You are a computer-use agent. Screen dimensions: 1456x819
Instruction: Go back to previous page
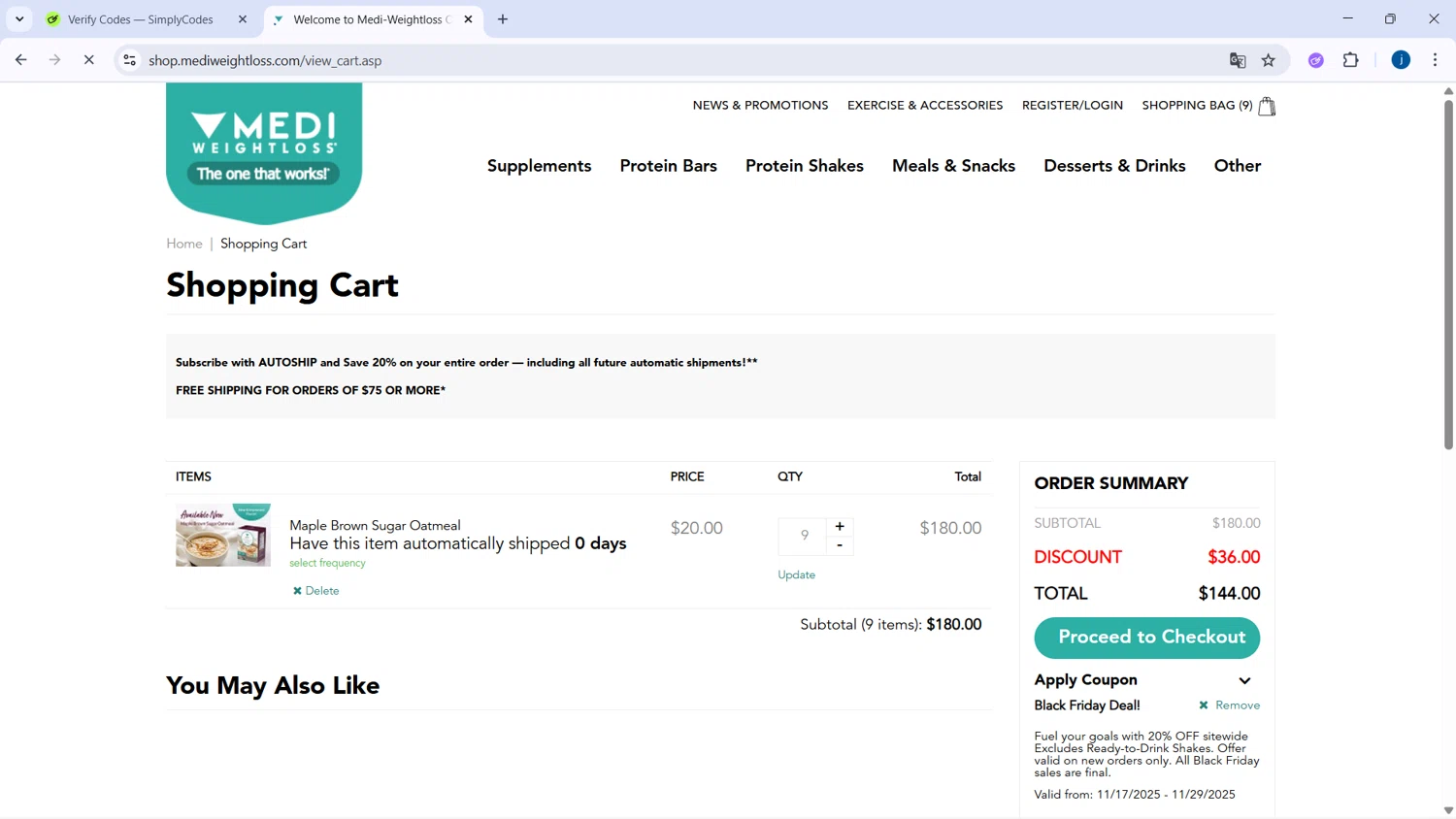21,60
